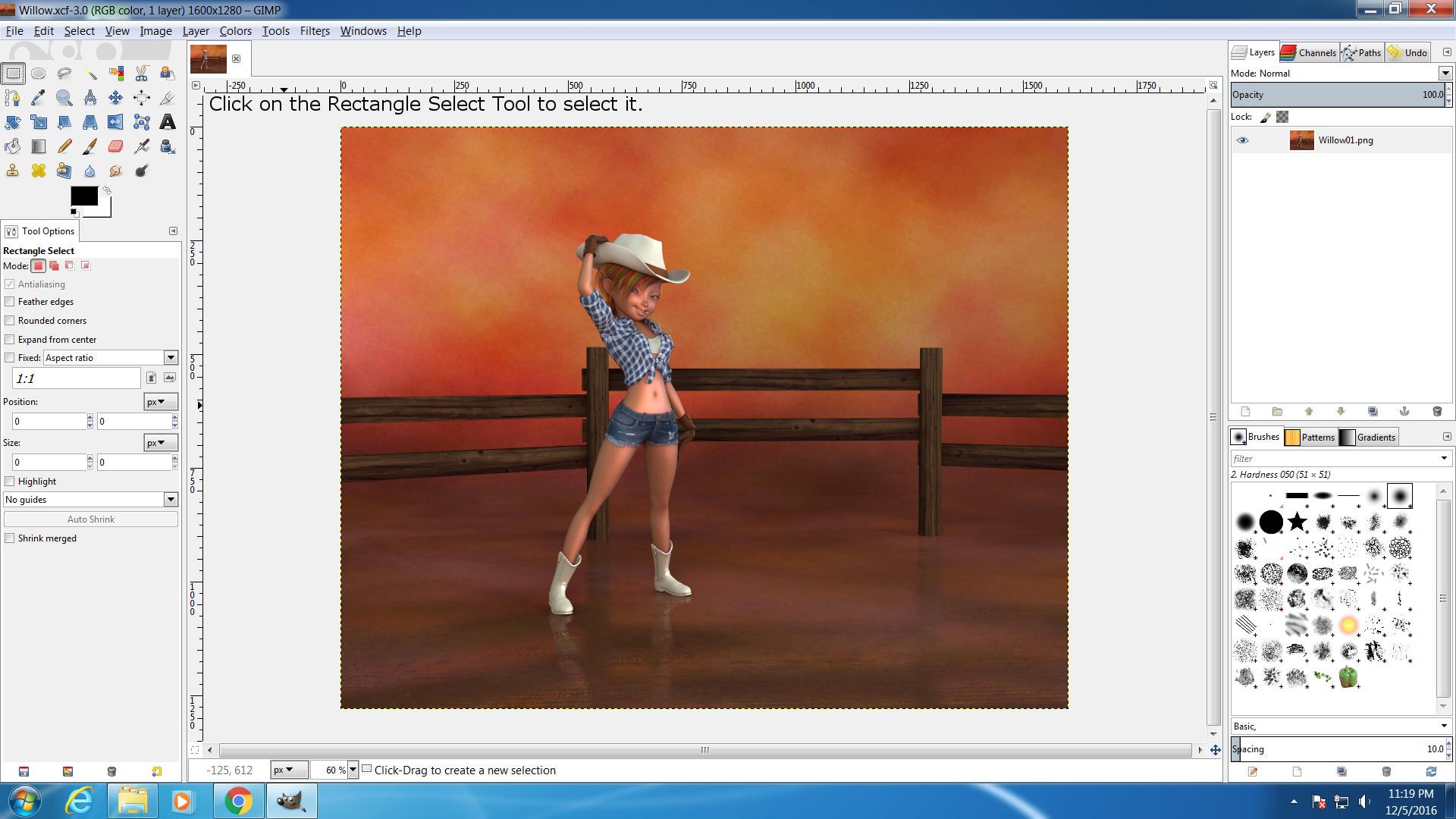Click the Auto Shrink button
1456x819 pixels.
[x=90, y=519]
